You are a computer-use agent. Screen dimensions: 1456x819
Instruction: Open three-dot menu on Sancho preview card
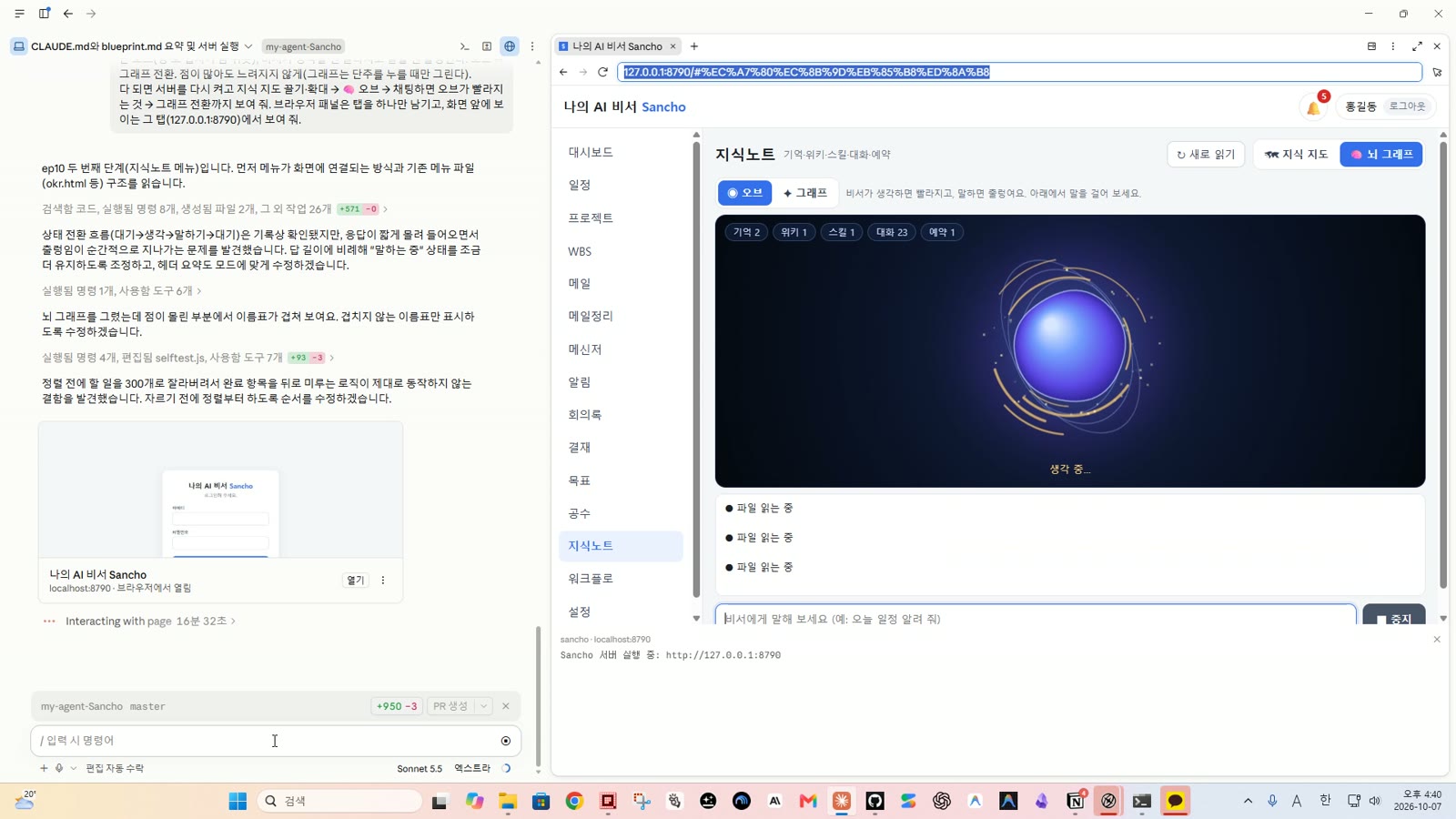pos(383,581)
